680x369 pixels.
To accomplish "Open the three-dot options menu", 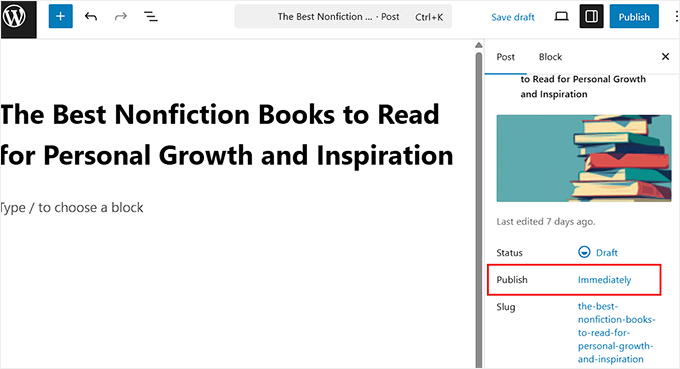I will click(x=676, y=16).
